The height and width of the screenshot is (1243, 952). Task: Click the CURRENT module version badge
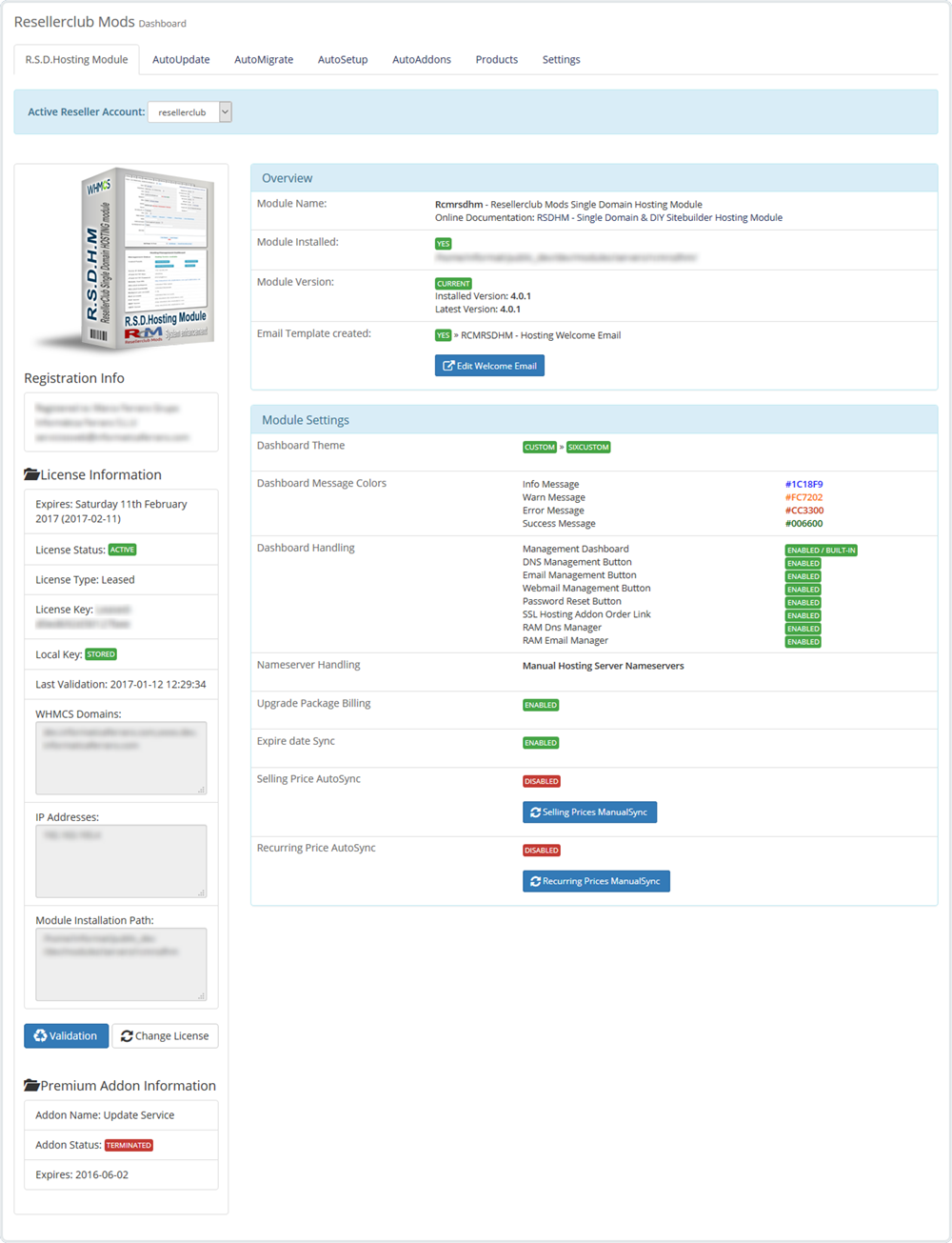pos(453,284)
